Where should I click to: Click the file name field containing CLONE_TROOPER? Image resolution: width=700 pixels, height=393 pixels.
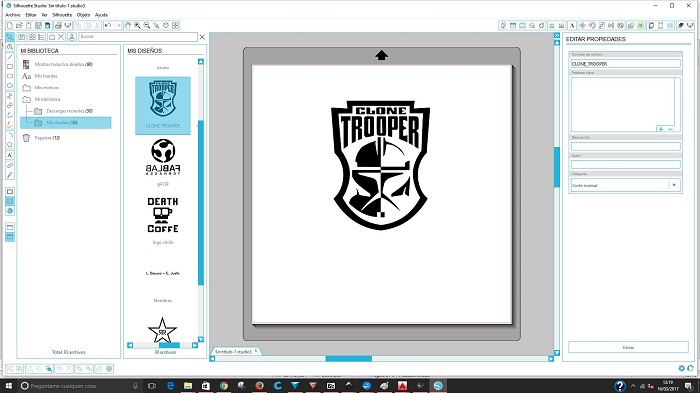[x=625, y=64]
